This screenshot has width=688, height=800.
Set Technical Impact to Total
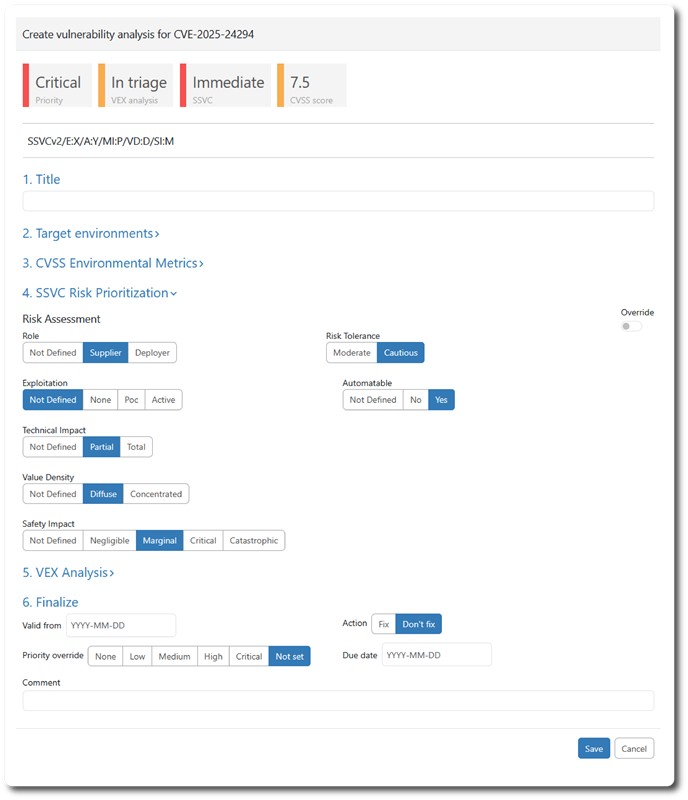point(136,446)
